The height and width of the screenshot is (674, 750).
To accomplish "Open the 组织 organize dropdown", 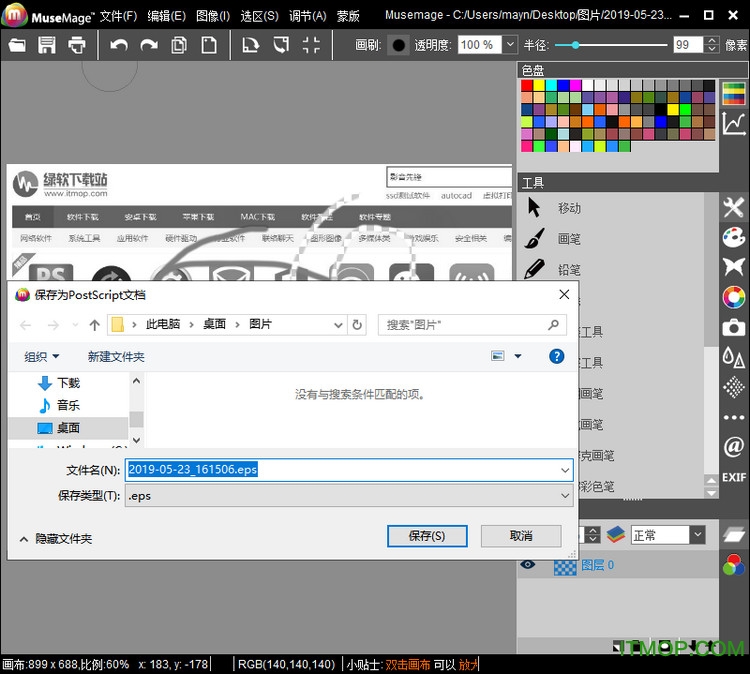I will tap(42, 356).
